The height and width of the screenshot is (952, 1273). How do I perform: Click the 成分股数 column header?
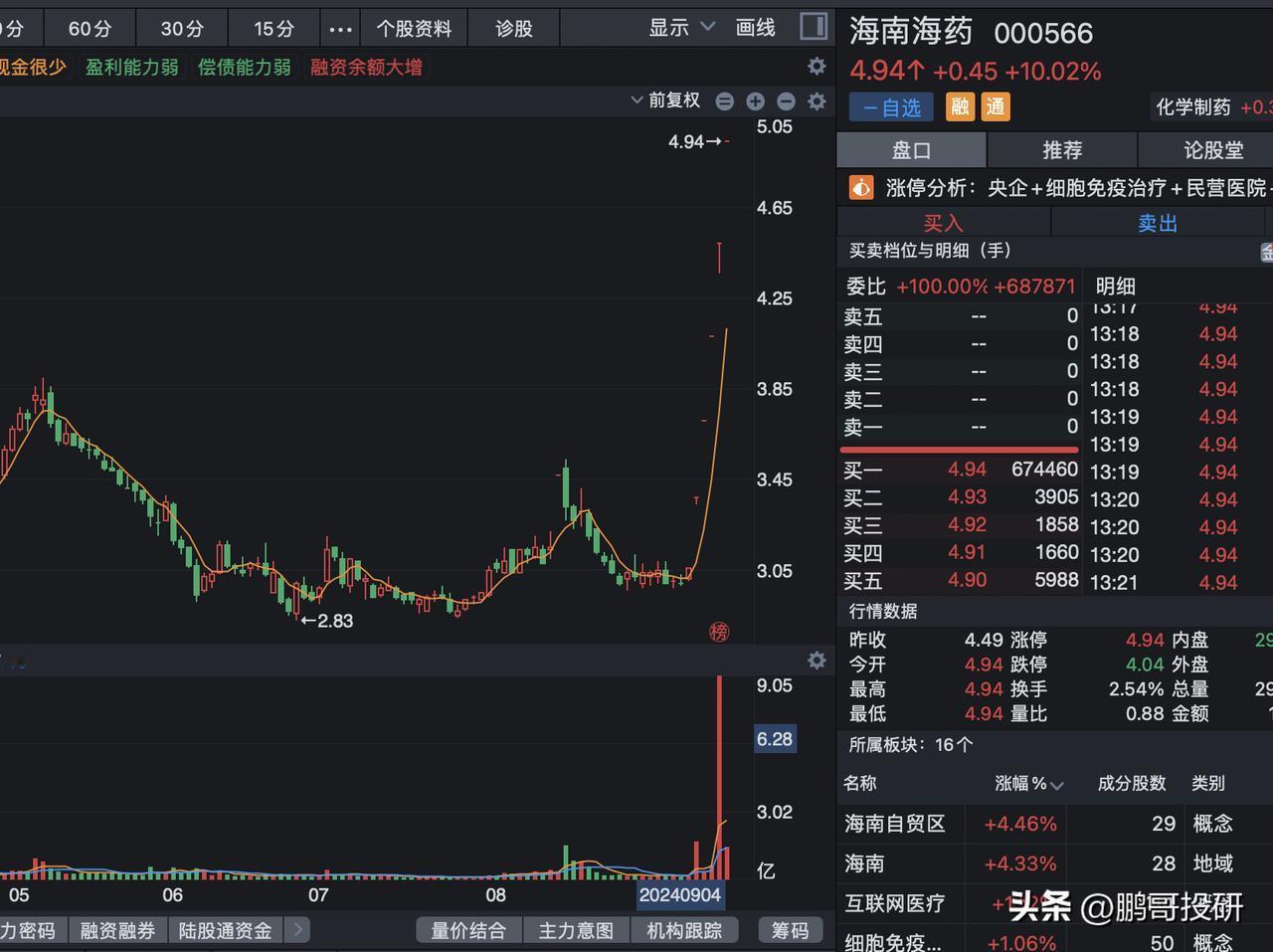(x=1132, y=784)
